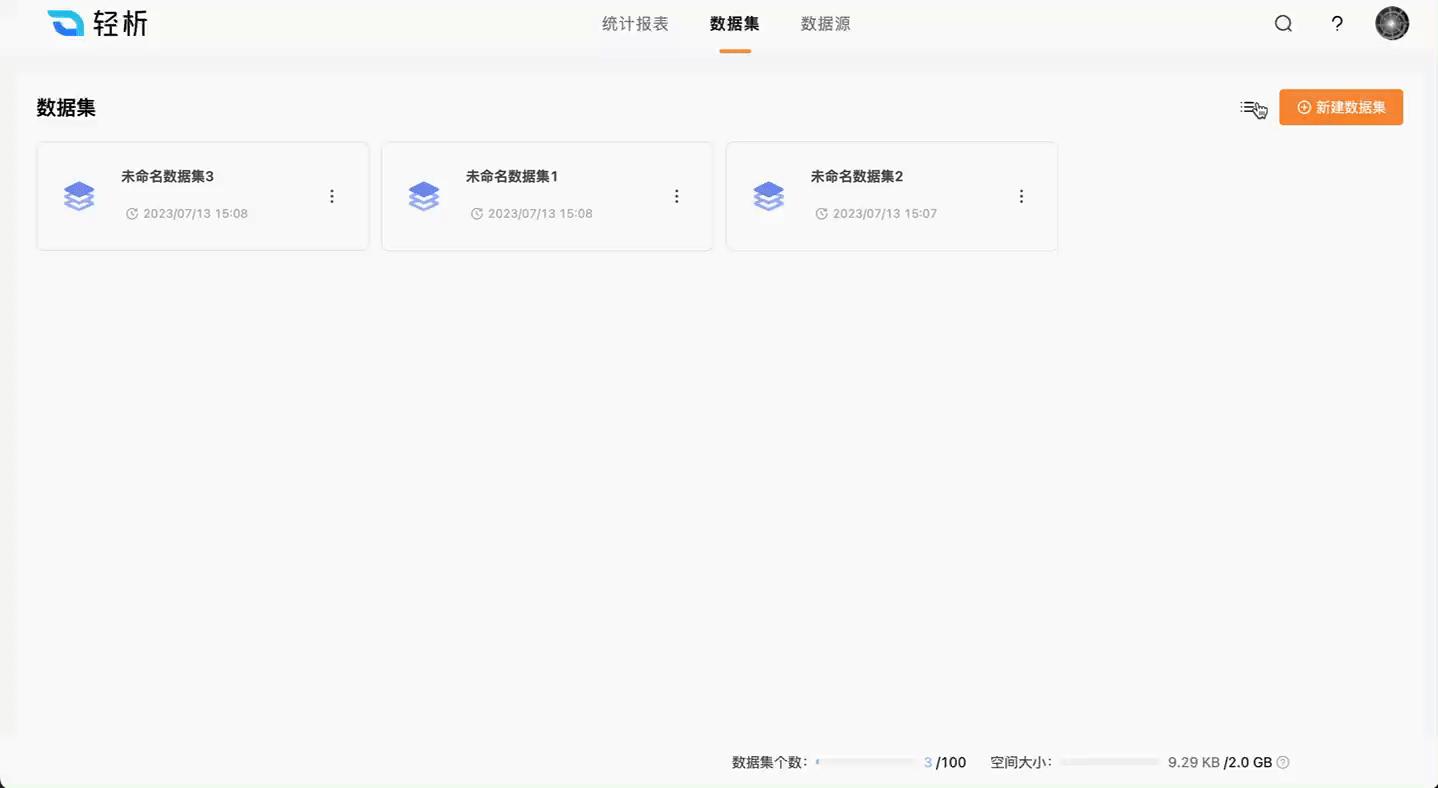Open the 未命名数据集1 dataset title

tap(511, 177)
